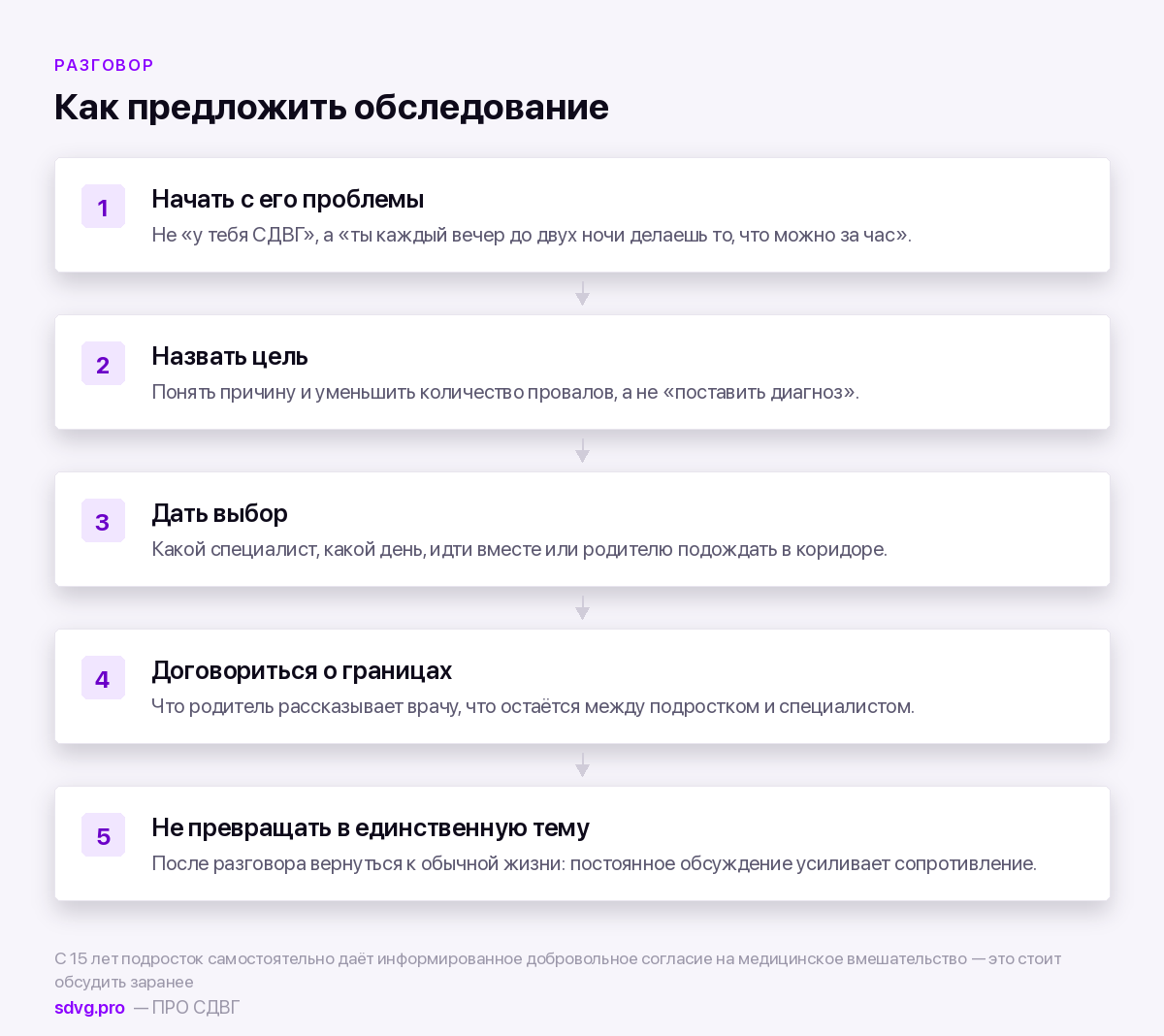Click the number 2 step badge
This screenshot has height=1036, width=1164.
tap(103, 364)
